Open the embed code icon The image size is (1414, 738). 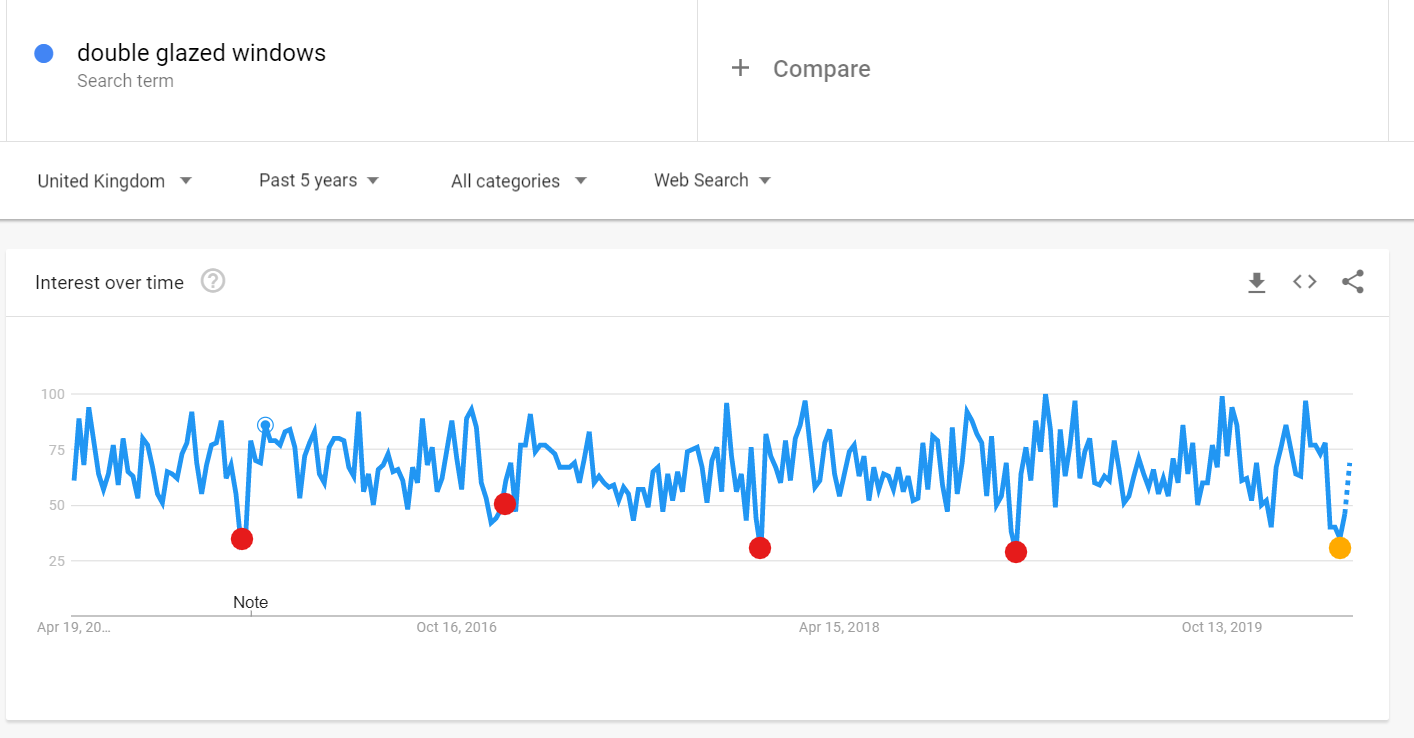(x=1304, y=282)
